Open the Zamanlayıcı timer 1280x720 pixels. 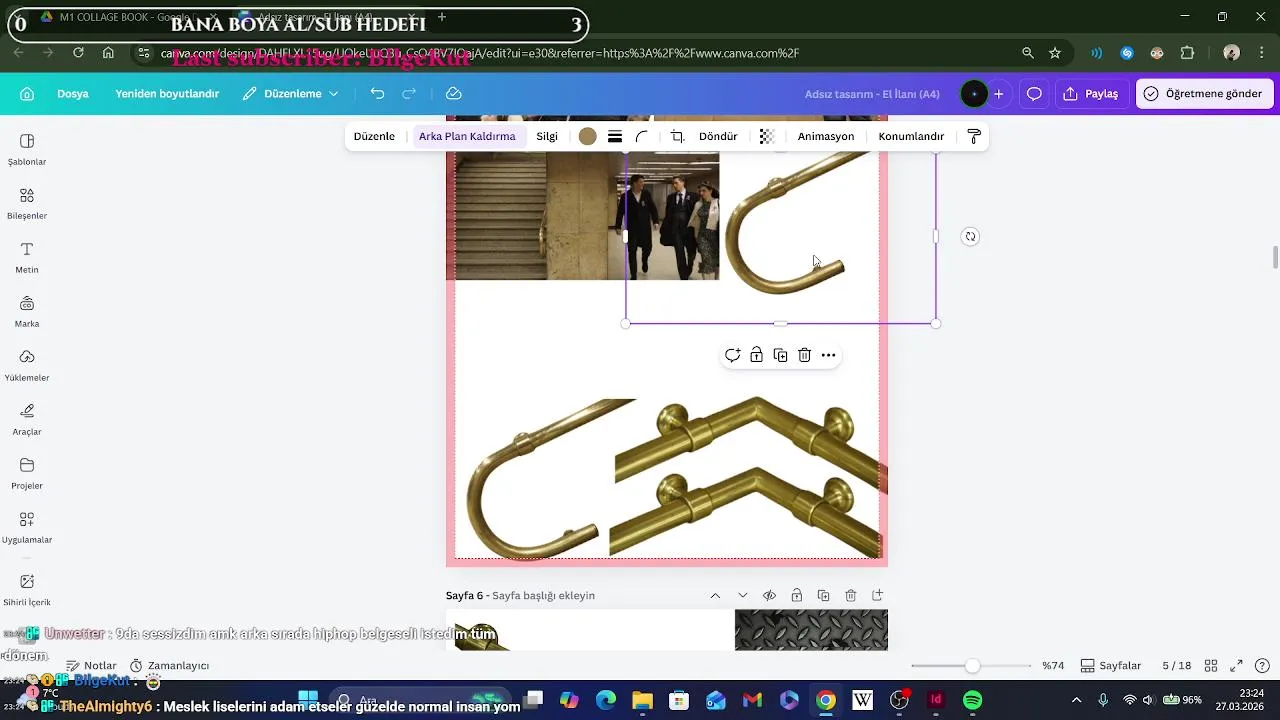(x=169, y=665)
